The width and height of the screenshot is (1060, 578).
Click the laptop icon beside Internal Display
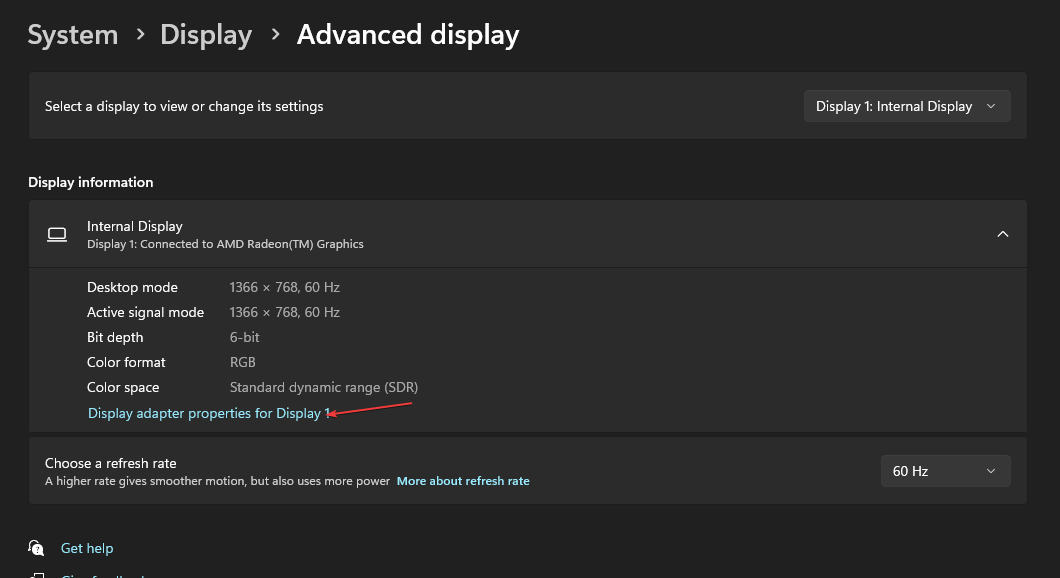point(57,234)
